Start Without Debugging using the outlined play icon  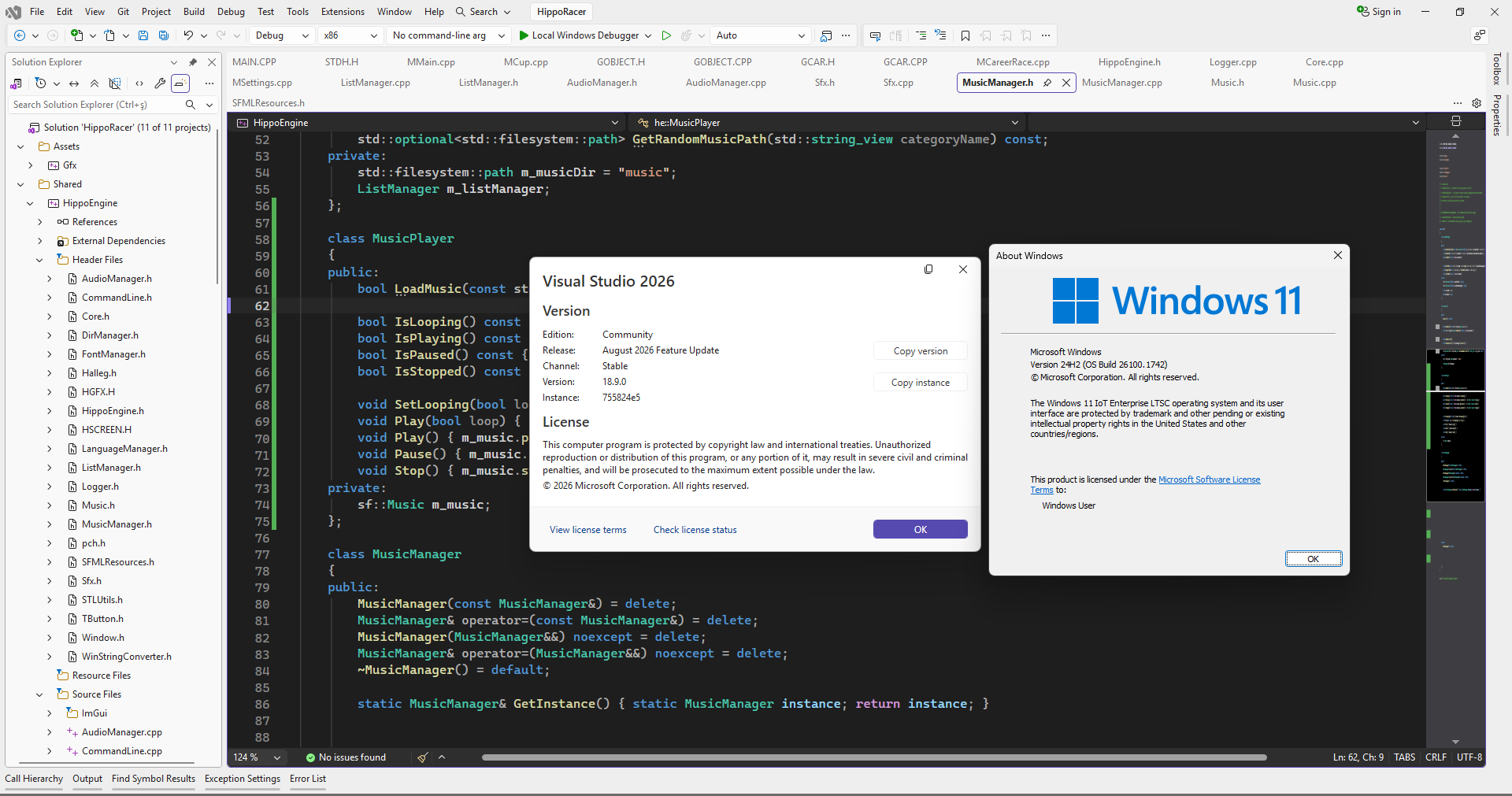pyautogui.click(x=666, y=35)
